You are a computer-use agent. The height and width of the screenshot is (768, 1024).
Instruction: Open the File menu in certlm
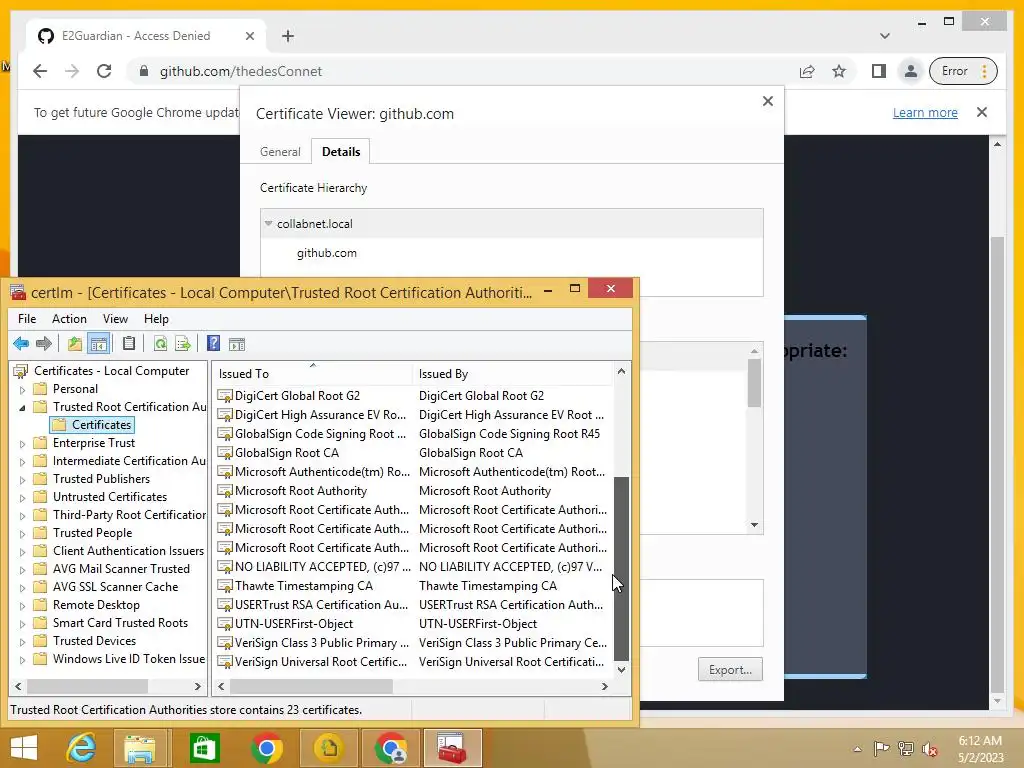(27, 319)
